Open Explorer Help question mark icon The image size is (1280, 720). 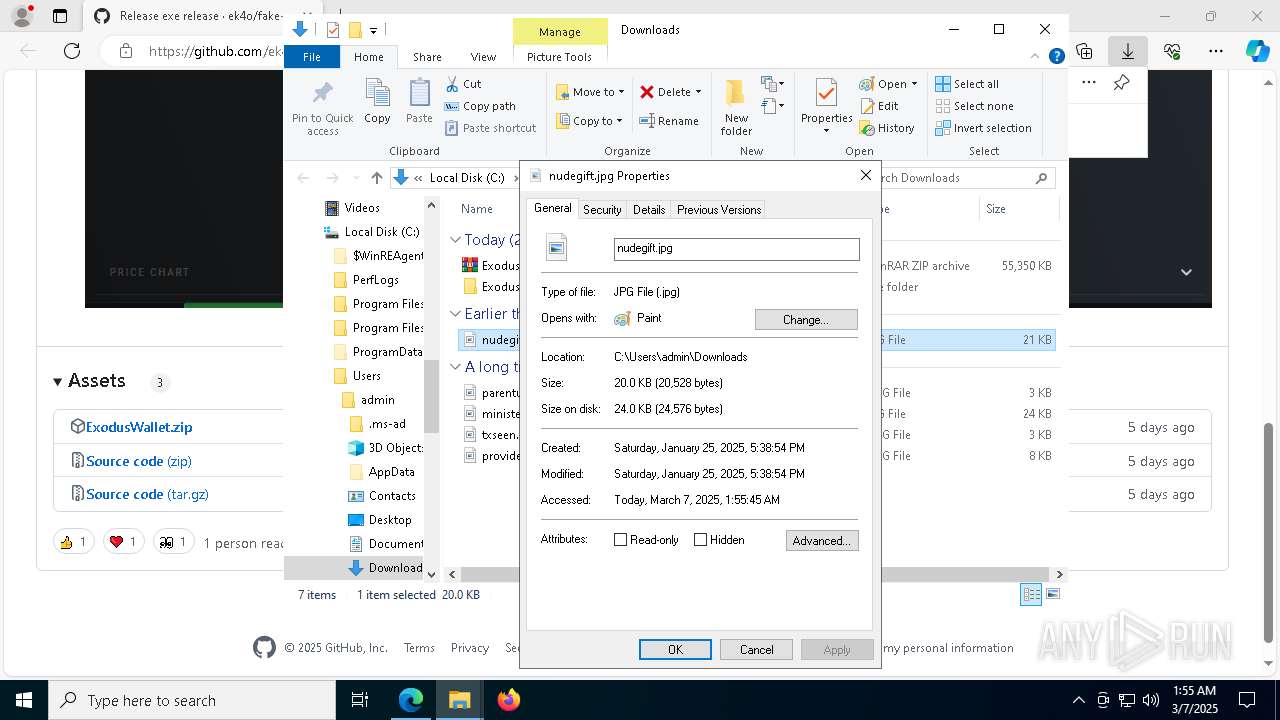pyautogui.click(x=1056, y=57)
